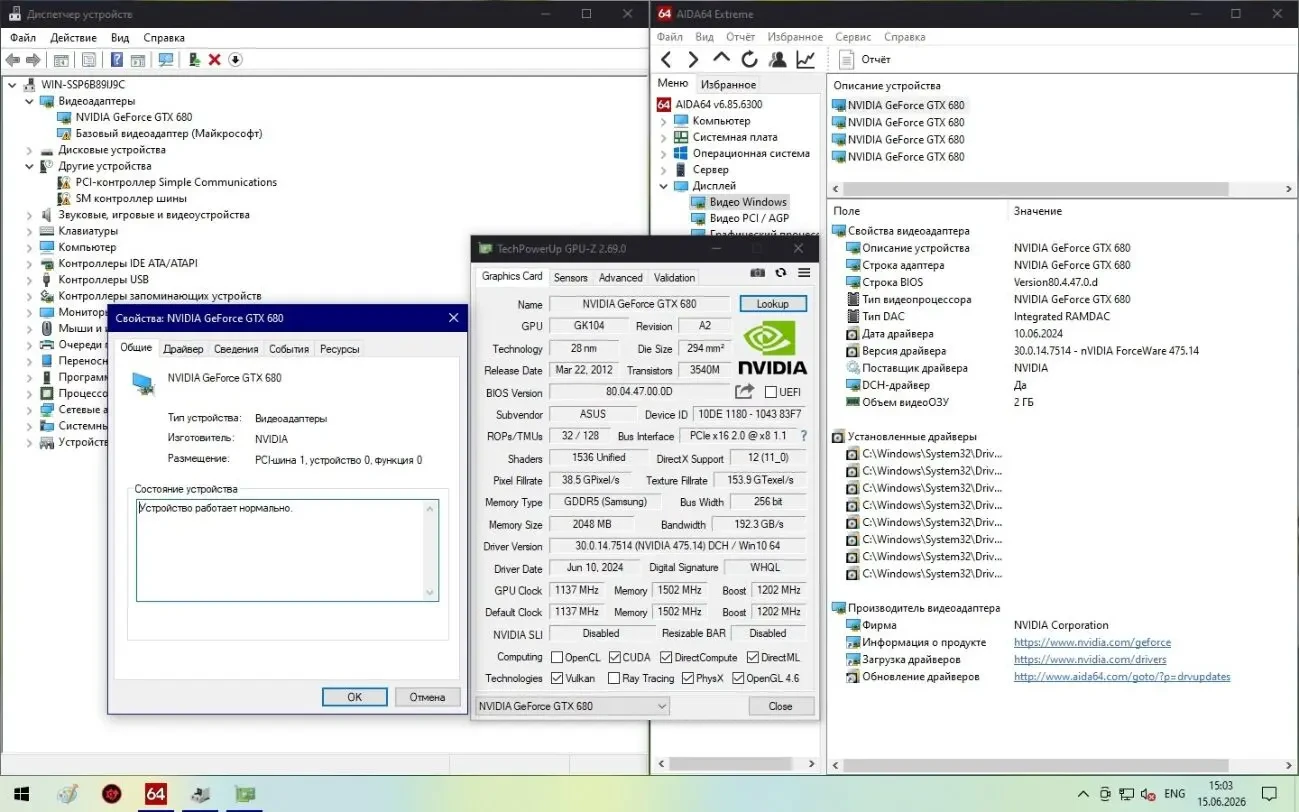Image resolution: width=1299 pixels, height=812 pixels.
Task: Toggle the Ray Tracing checkbox
Action: tap(613, 678)
